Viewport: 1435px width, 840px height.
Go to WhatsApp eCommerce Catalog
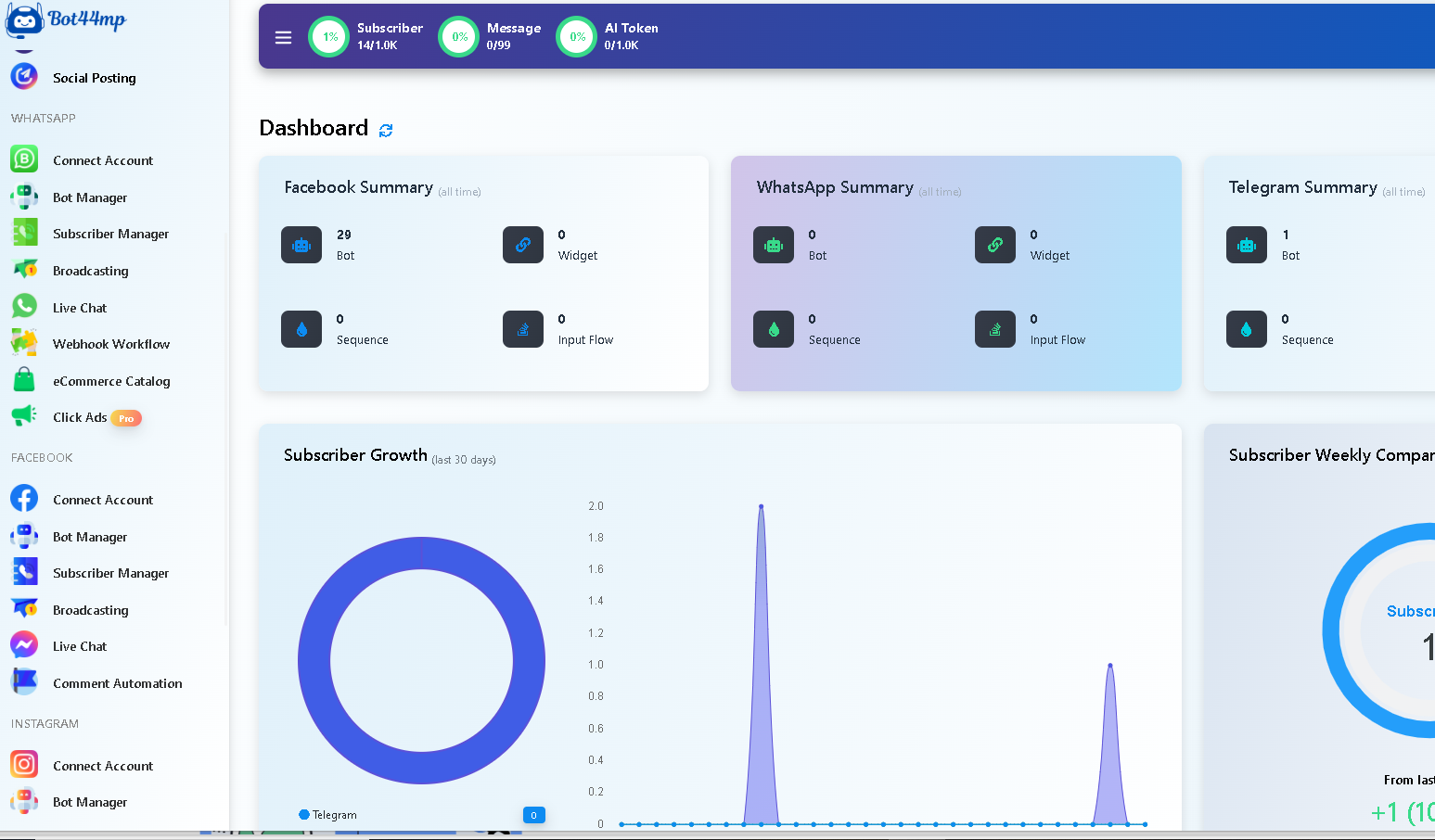point(111,381)
